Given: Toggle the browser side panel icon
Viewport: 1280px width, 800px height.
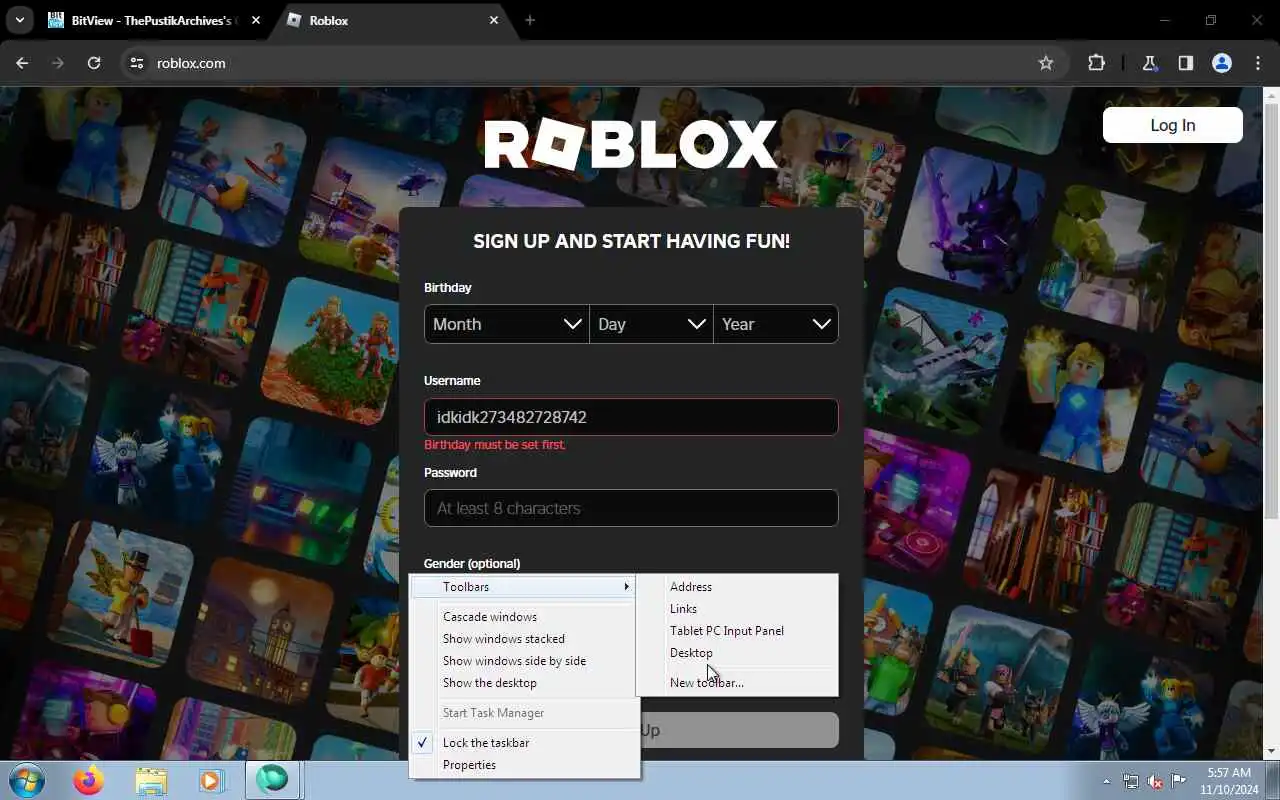Looking at the screenshot, I should (1185, 63).
